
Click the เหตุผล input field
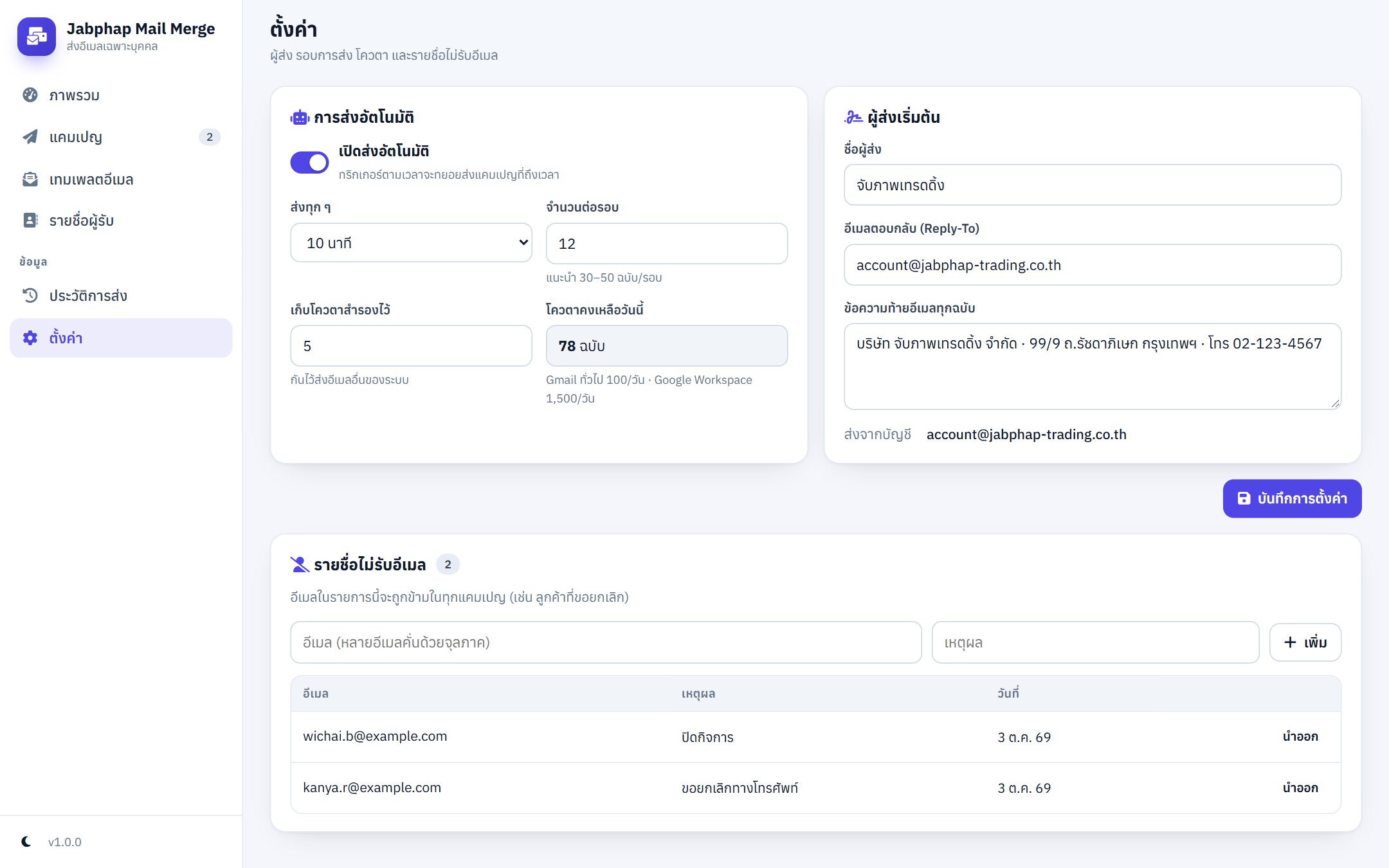click(1095, 642)
